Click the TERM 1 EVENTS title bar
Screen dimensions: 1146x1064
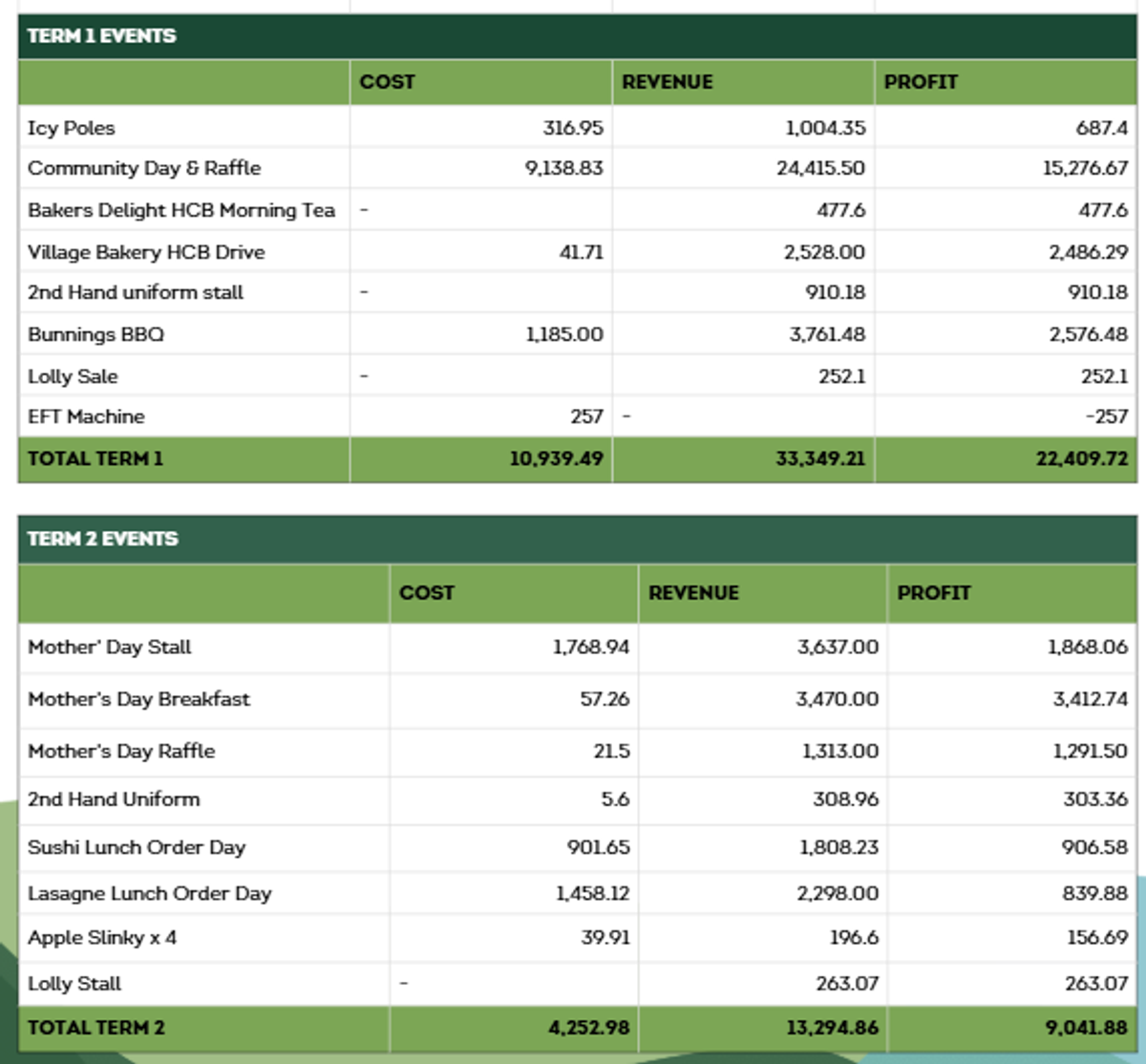(101, 36)
